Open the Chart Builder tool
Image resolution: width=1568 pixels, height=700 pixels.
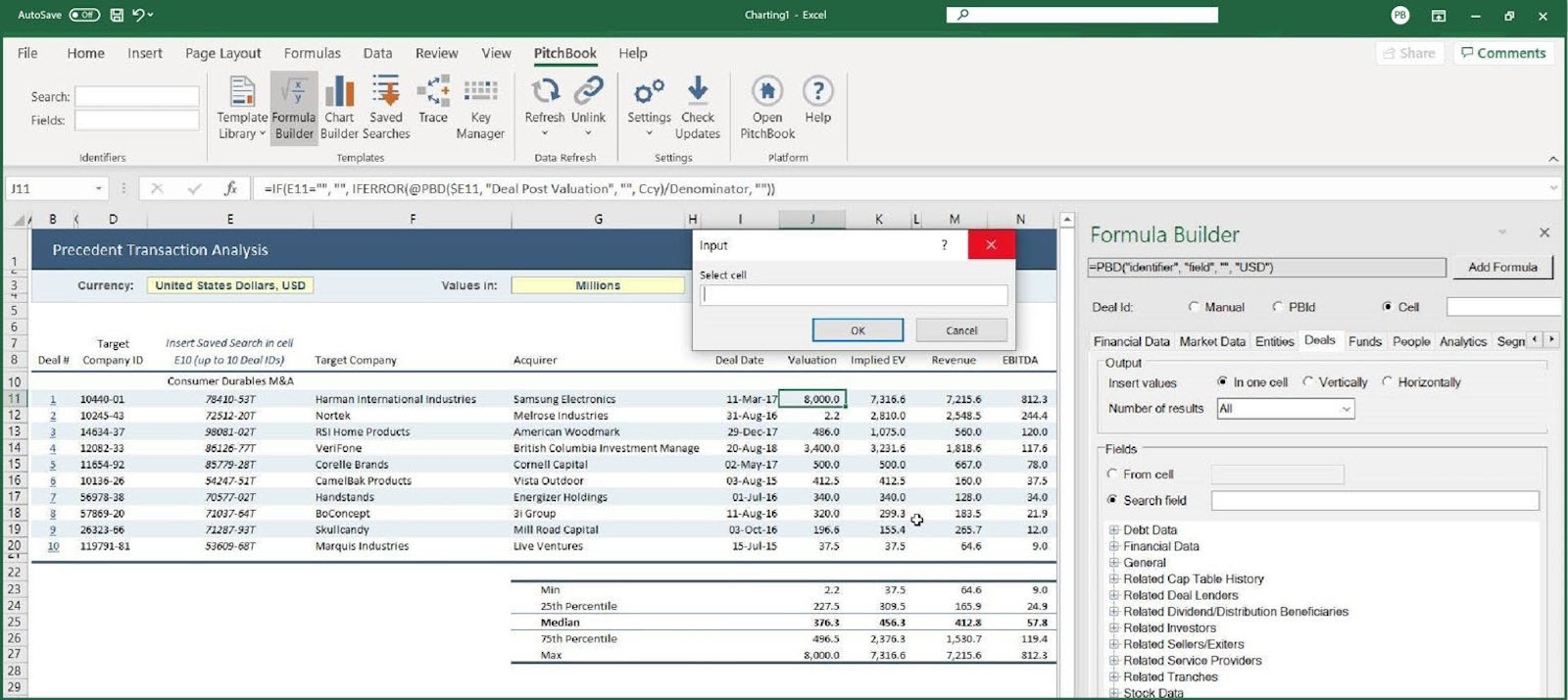(339, 108)
